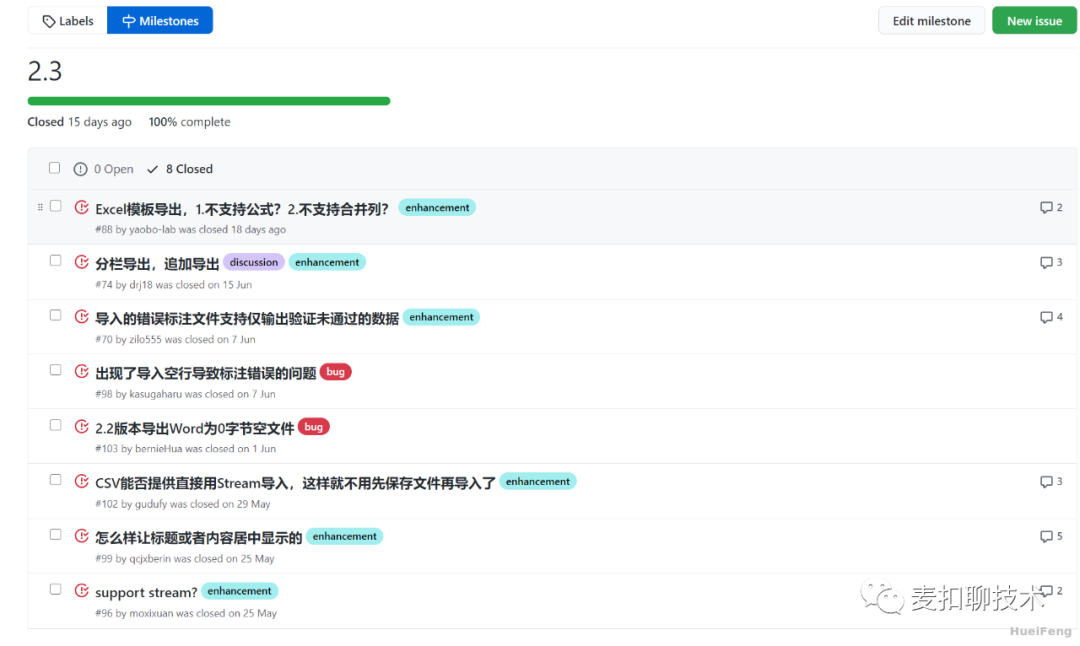
Task: Open author qcjxberin profile link
Action: [150, 559]
